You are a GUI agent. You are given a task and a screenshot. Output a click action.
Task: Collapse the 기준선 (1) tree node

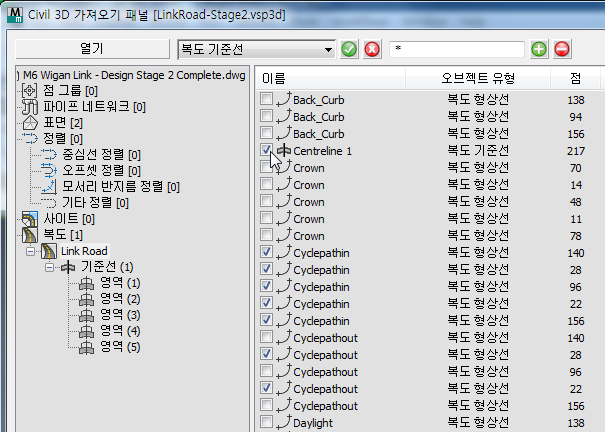tap(49, 267)
